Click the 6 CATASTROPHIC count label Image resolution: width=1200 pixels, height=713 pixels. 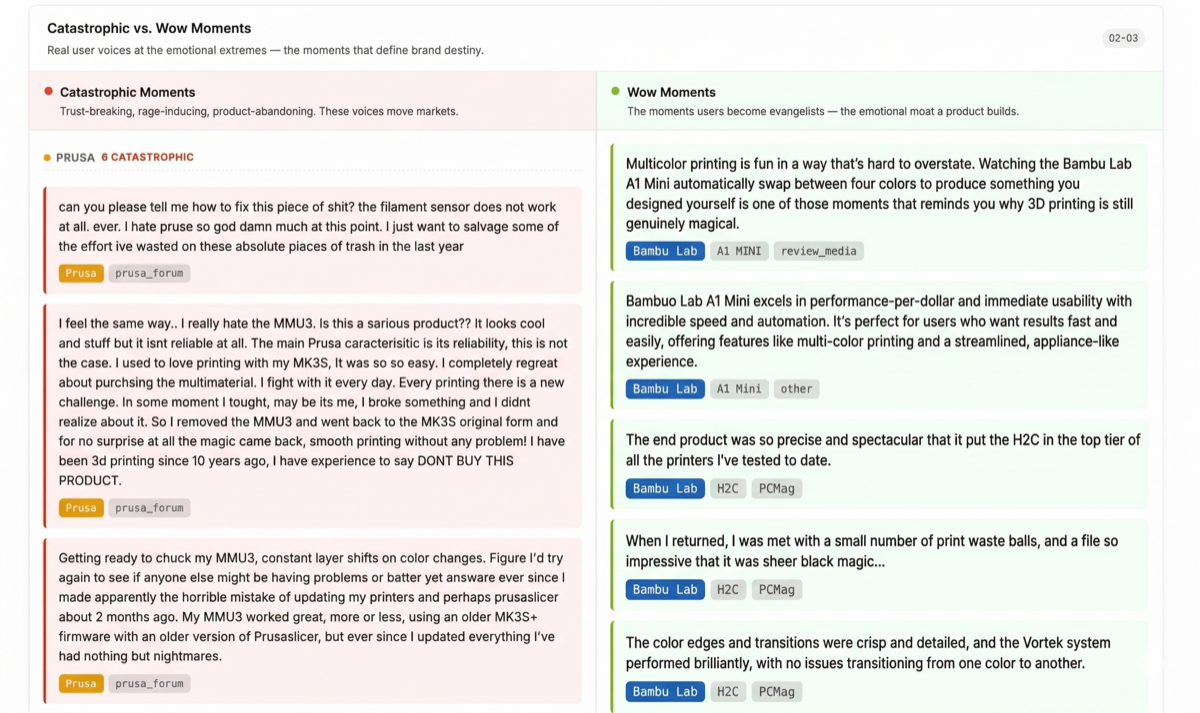pos(147,157)
